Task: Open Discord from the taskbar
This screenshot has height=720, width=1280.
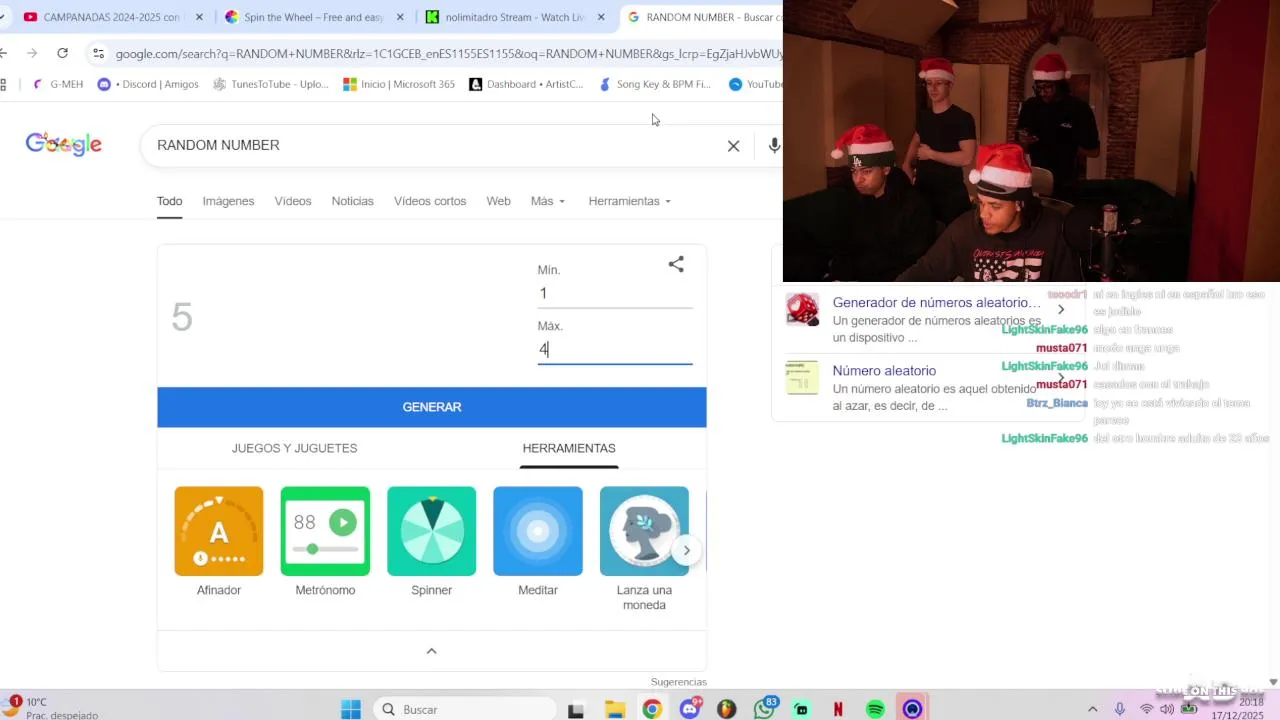Action: click(689, 709)
